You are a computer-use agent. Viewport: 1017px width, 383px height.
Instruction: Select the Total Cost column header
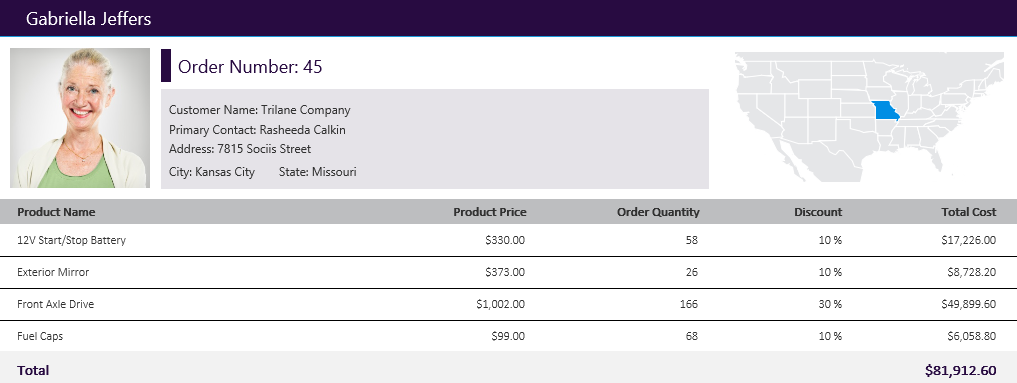[969, 212]
